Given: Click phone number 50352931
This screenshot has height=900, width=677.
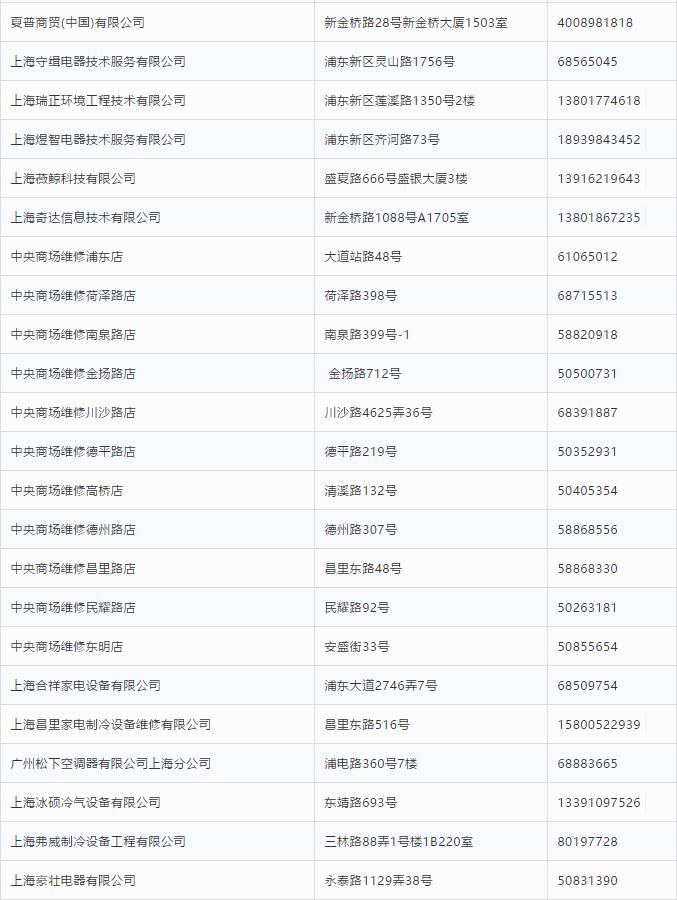Looking at the screenshot, I should [587, 452].
